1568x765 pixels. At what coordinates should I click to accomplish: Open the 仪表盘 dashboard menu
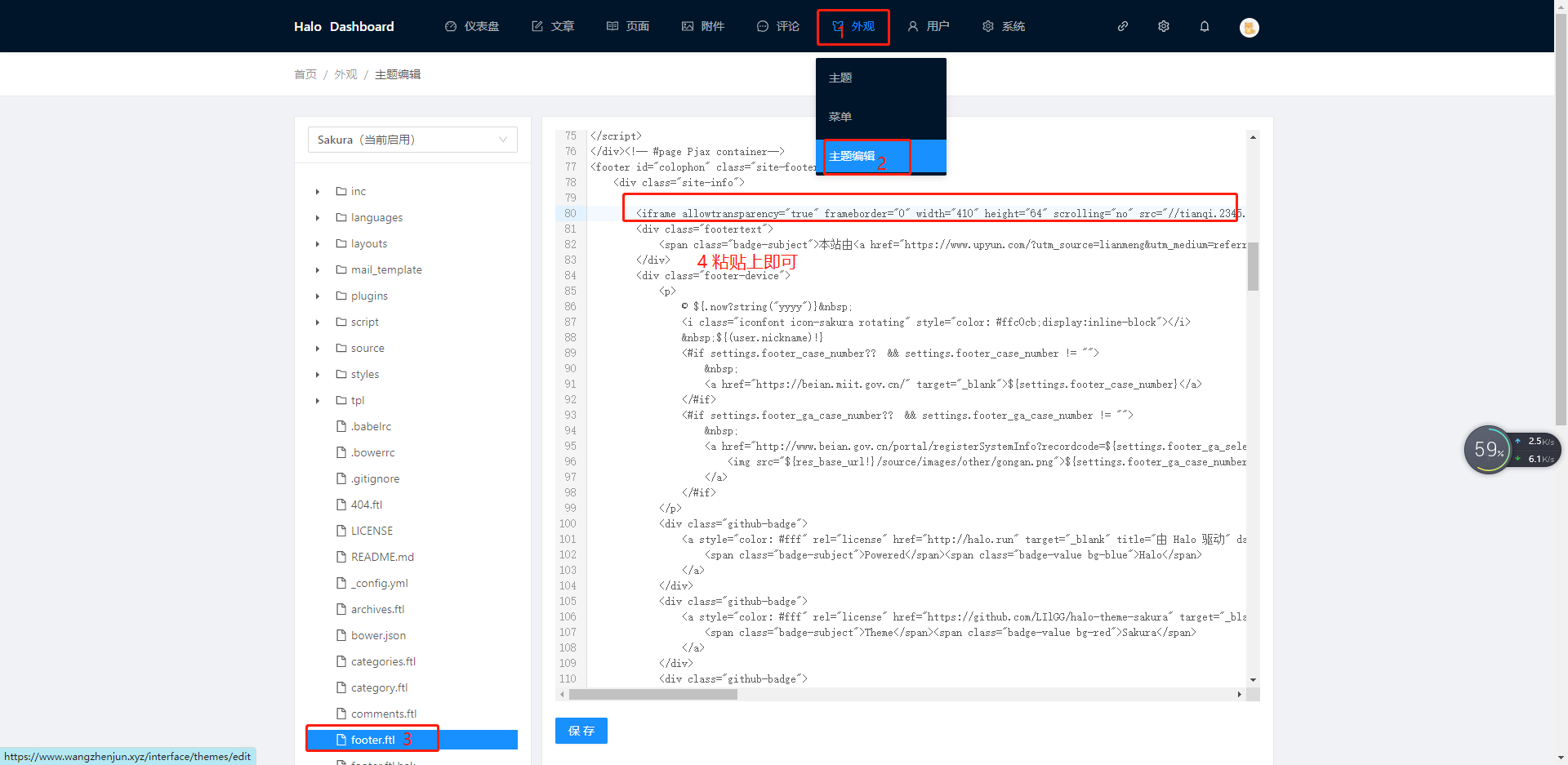[472, 26]
